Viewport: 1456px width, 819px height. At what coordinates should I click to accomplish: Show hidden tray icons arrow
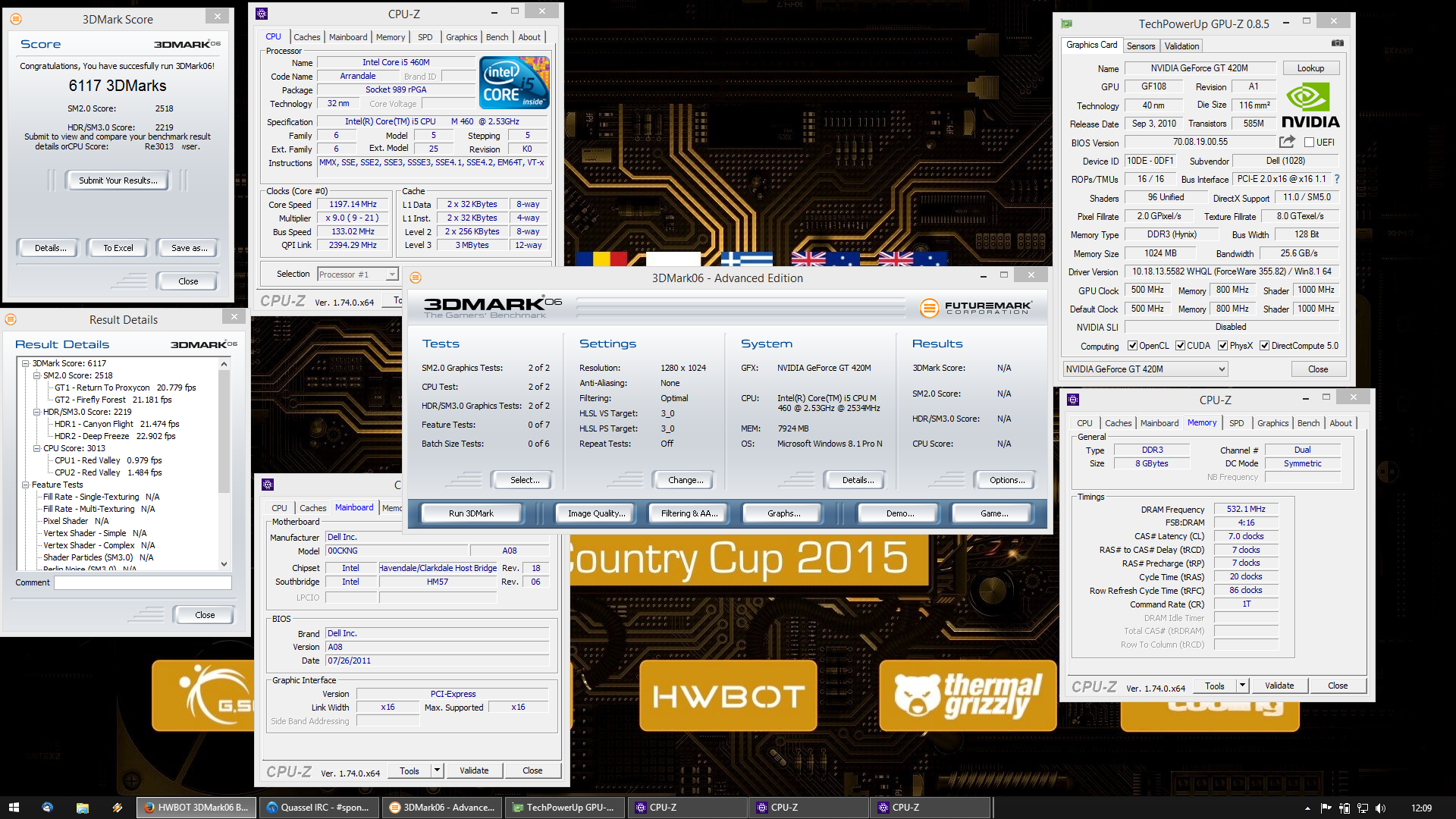coord(1307,808)
